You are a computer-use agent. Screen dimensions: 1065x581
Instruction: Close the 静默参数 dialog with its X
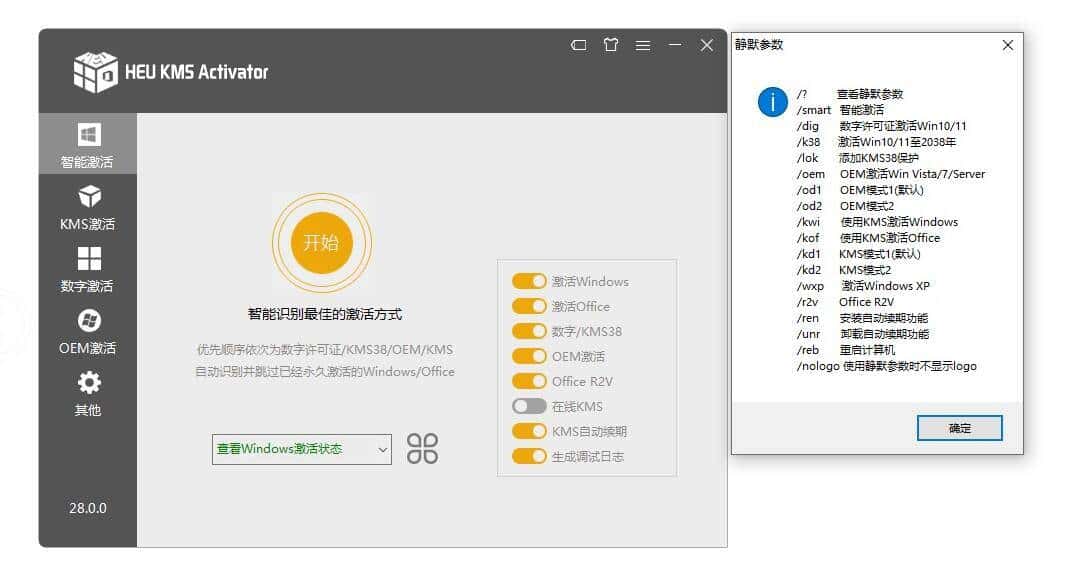(x=1008, y=45)
